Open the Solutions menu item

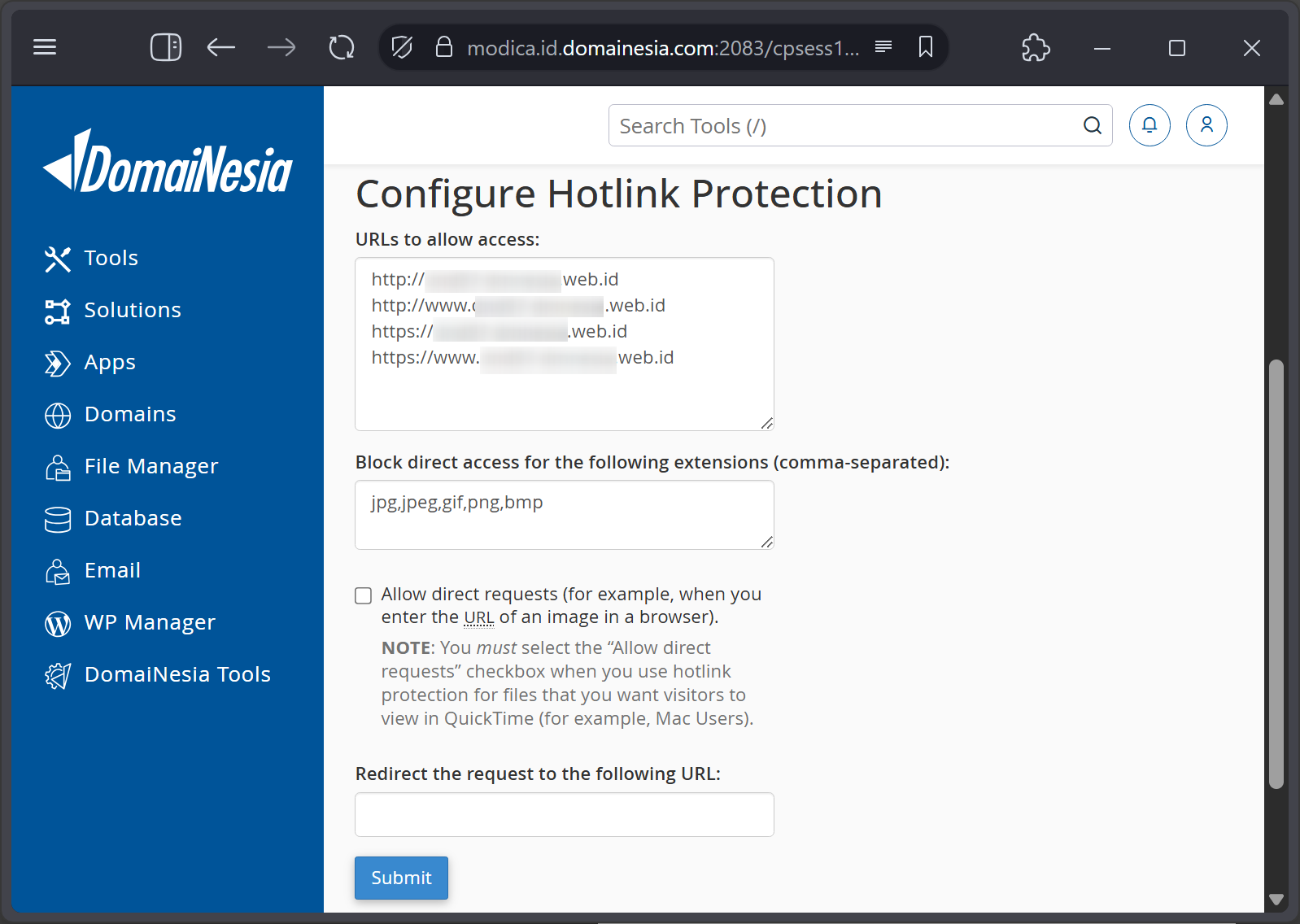133,310
